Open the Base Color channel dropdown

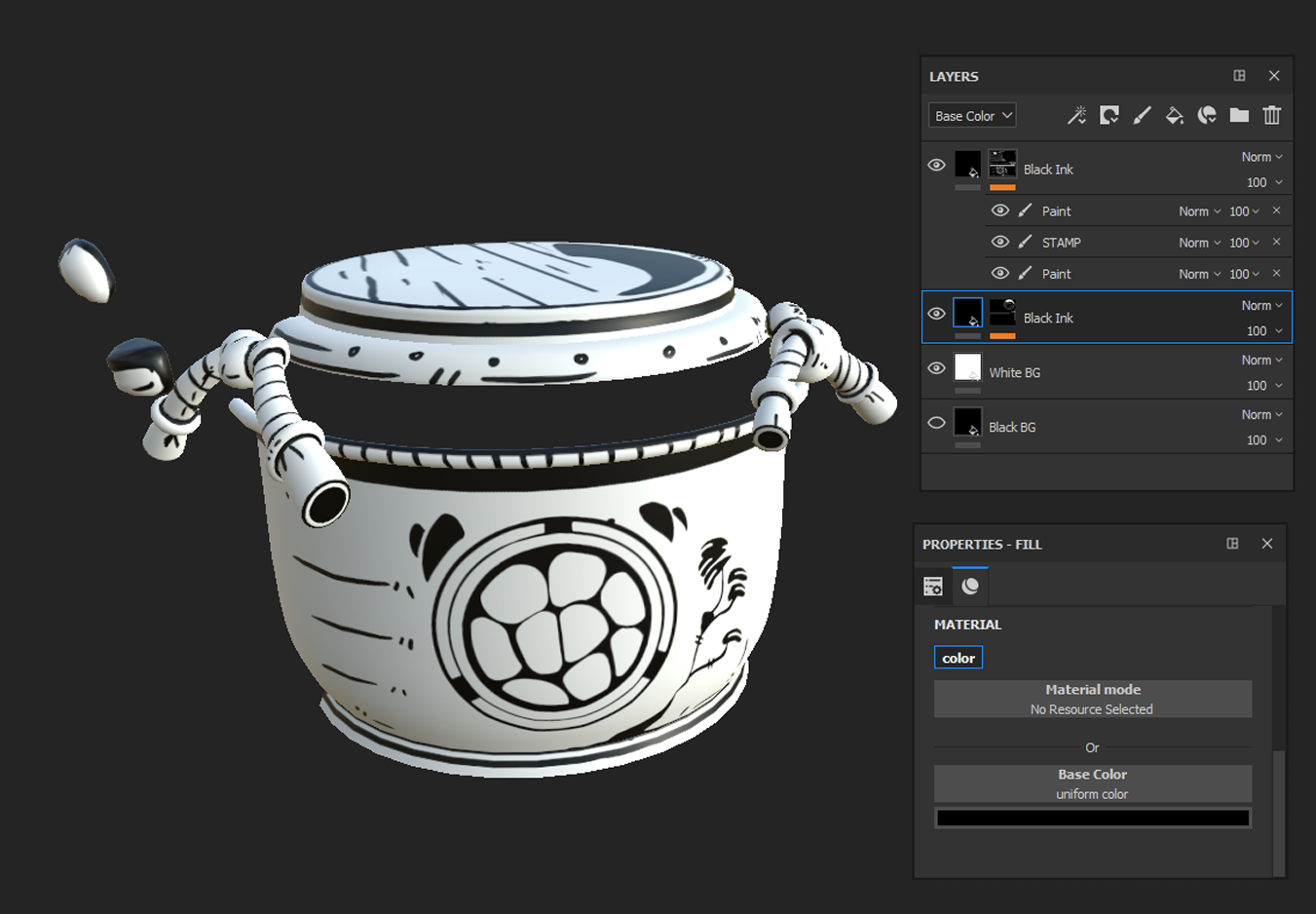pyautogui.click(x=972, y=116)
